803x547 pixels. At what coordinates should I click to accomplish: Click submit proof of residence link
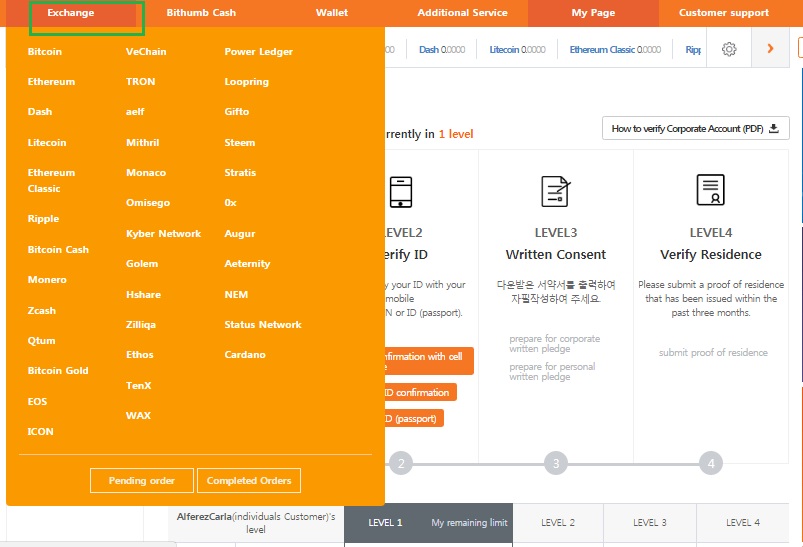click(713, 352)
